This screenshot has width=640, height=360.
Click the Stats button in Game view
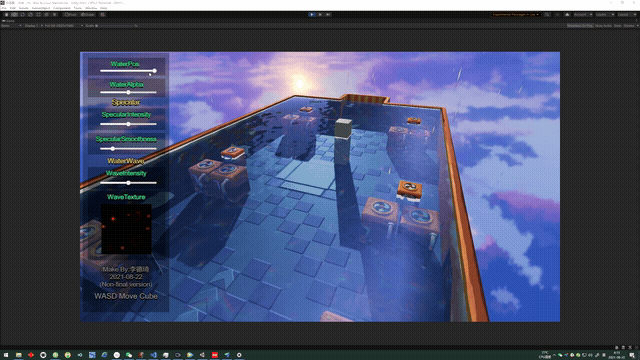(x=618, y=26)
